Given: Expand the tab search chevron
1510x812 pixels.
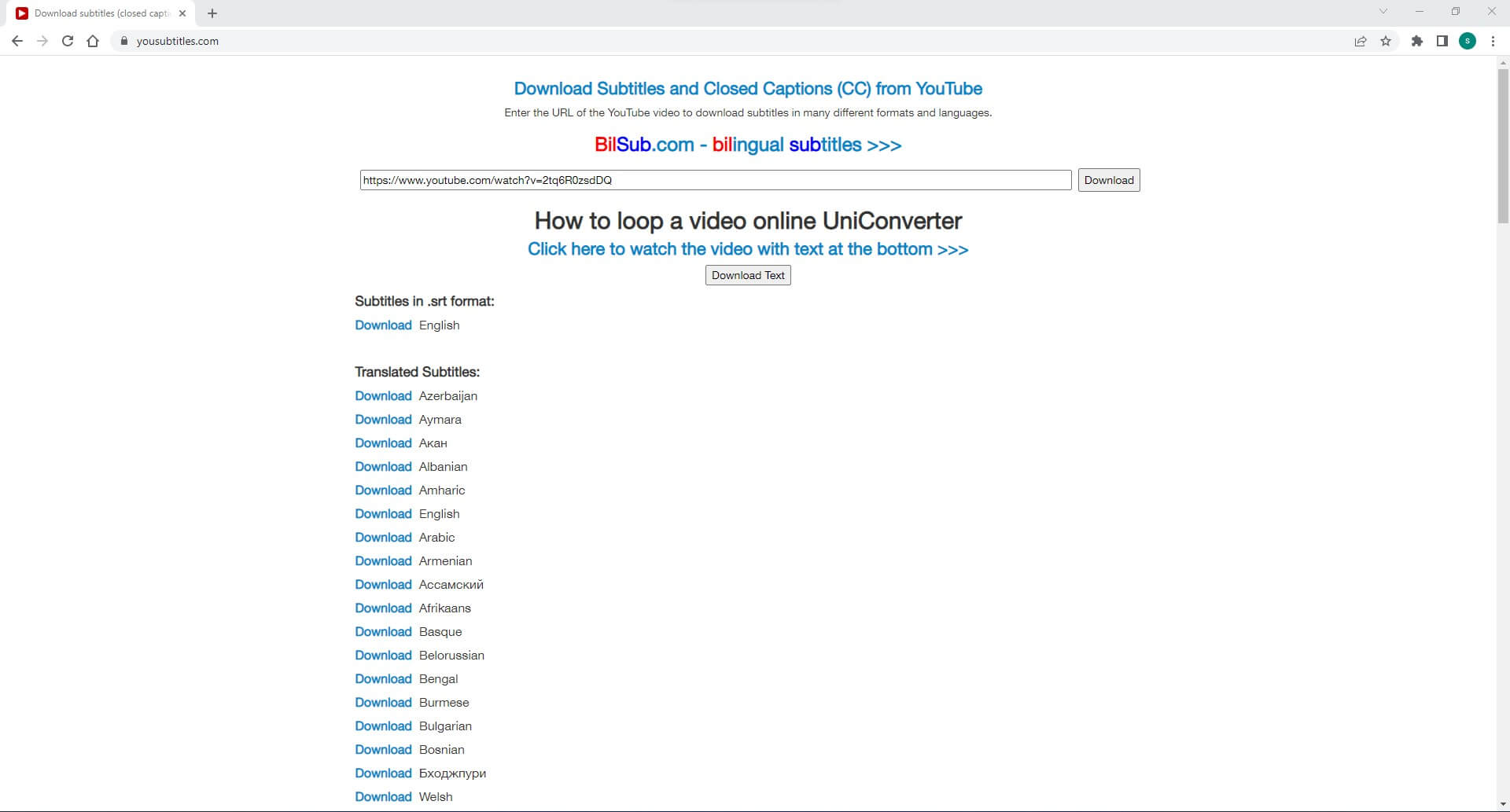Looking at the screenshot, I should coord(1383,11).
